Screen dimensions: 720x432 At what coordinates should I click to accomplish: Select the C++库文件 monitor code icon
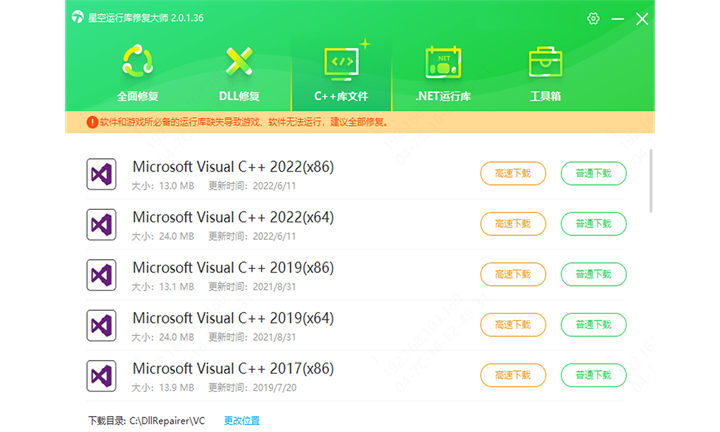(342, 62)
